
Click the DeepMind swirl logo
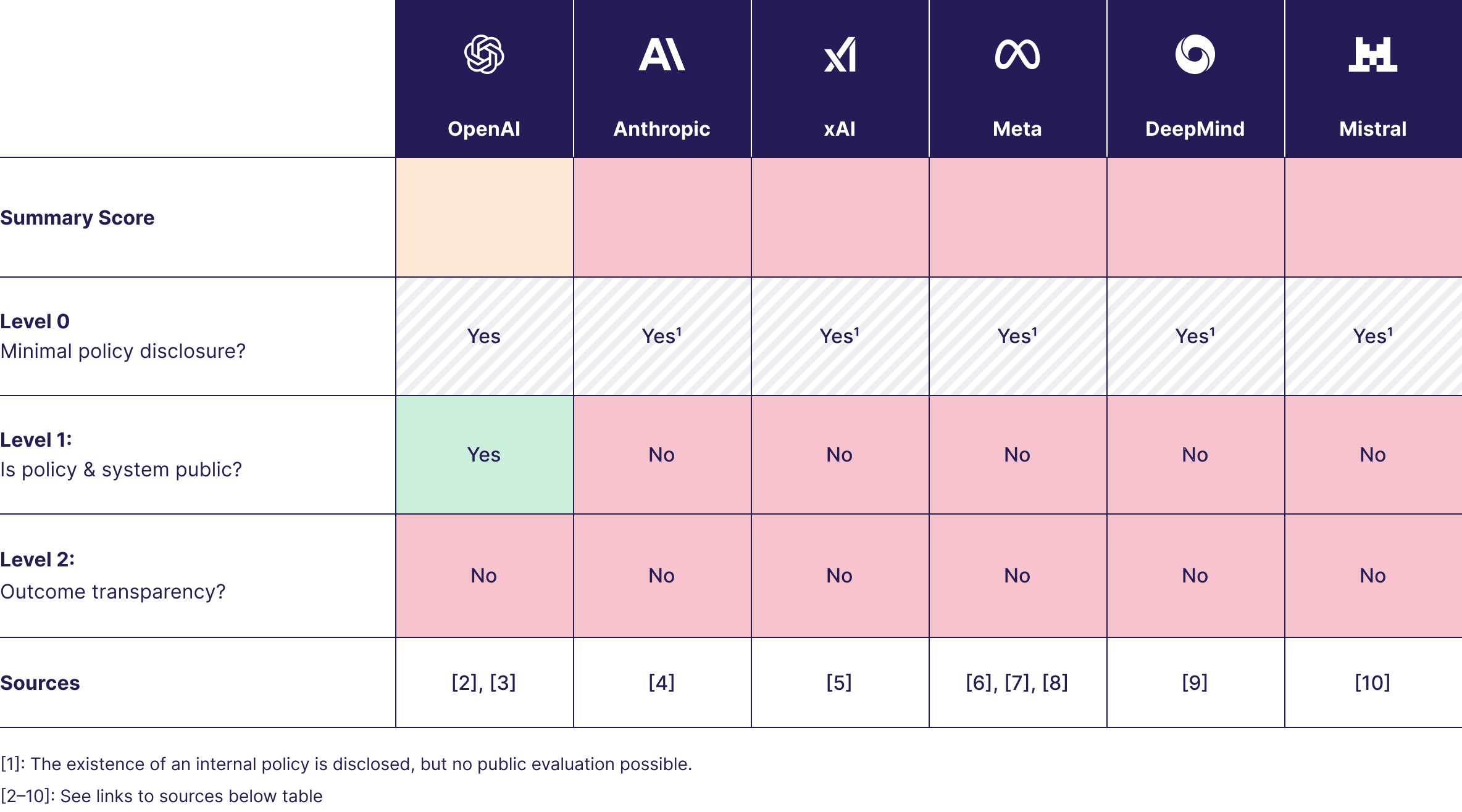pos(1195,54)
